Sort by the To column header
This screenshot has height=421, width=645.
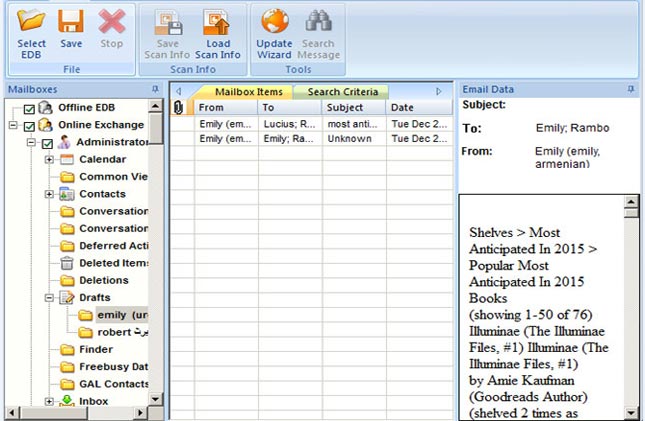click(290, 107)
